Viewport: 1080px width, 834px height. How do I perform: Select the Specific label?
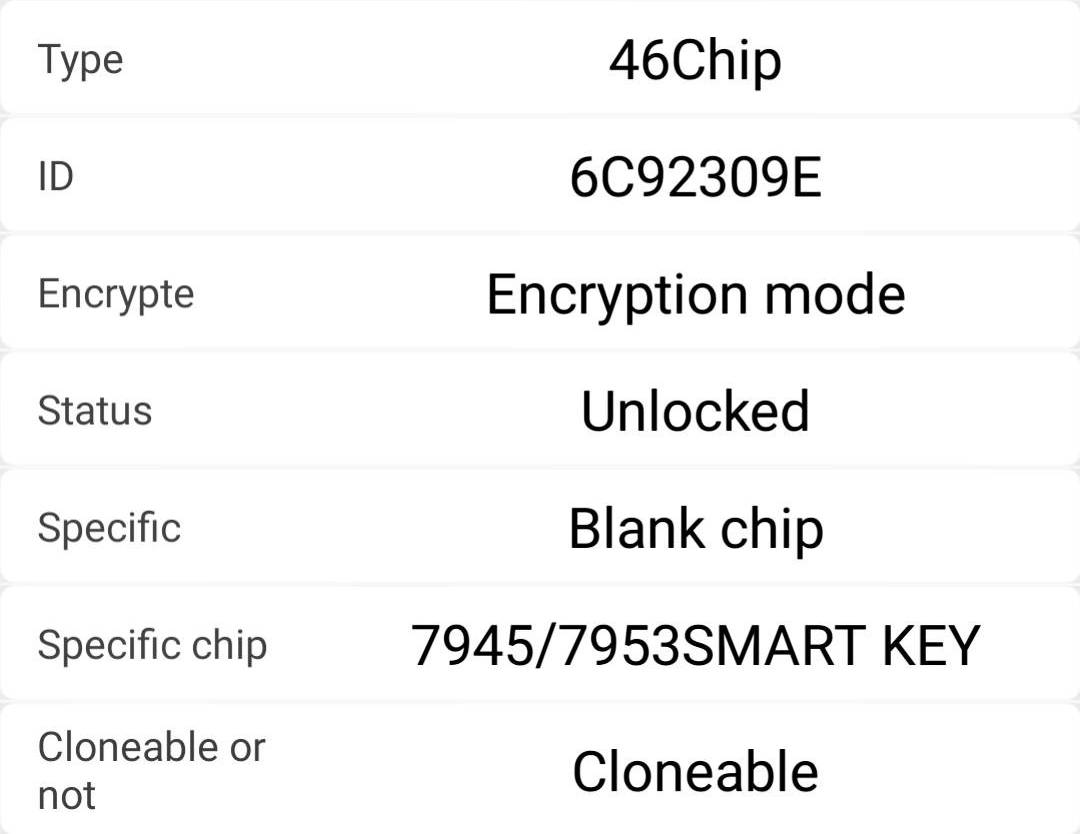pyautogui.click(x=110, y=528)
